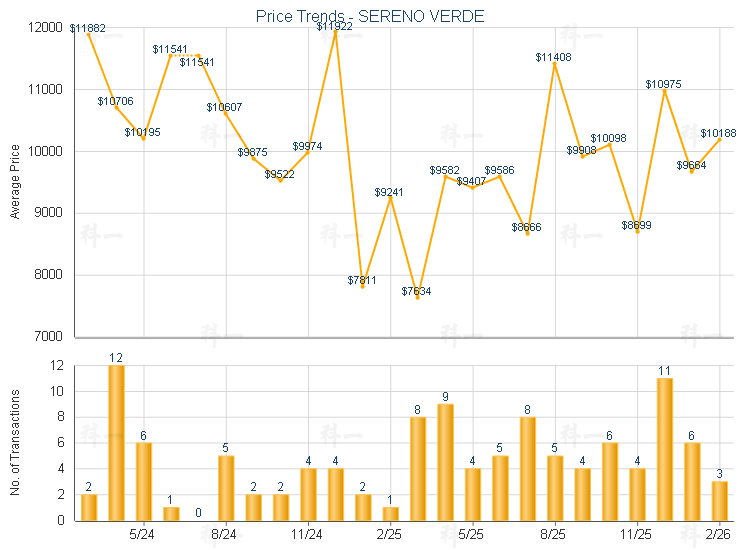Click the chart title Price Trends - SERENO VERDE
740x550 pixels.
(x=370, y=15)
